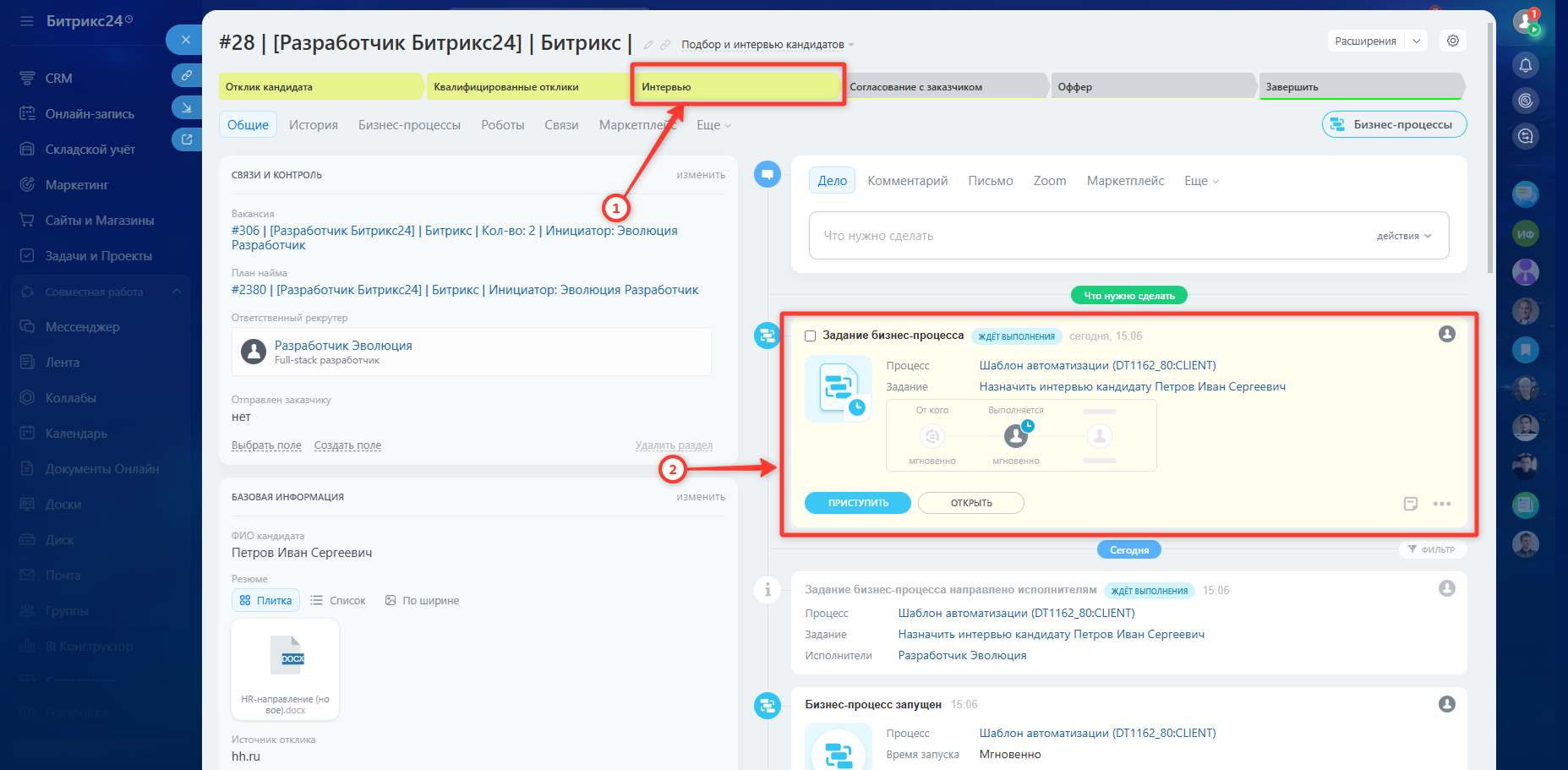Select the Комментарий timeline tab

(908, 181)
